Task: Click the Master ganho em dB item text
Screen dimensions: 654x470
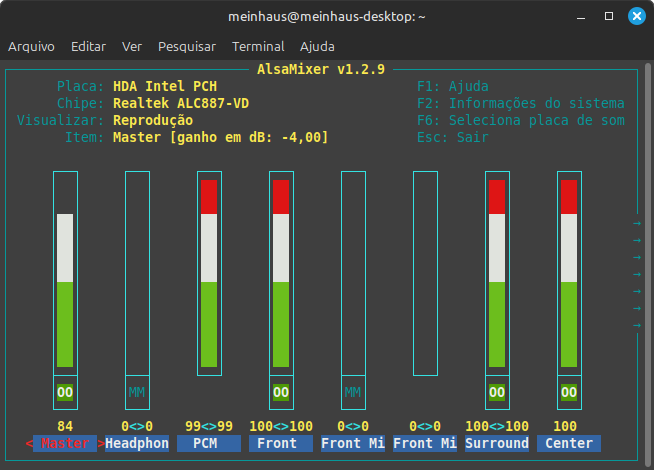Action: 221,137
